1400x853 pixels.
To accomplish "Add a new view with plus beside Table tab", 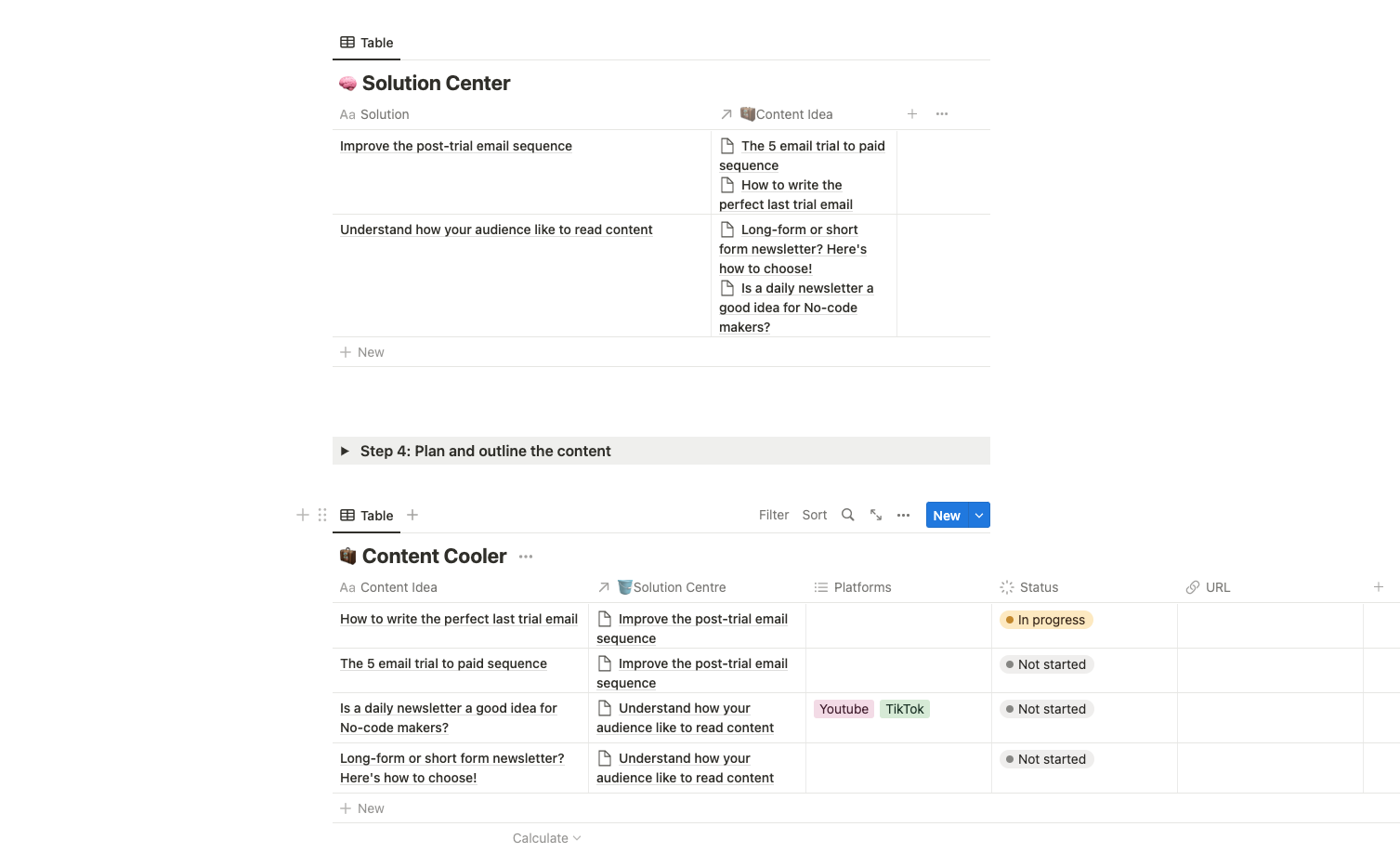I will coord(412,515).
